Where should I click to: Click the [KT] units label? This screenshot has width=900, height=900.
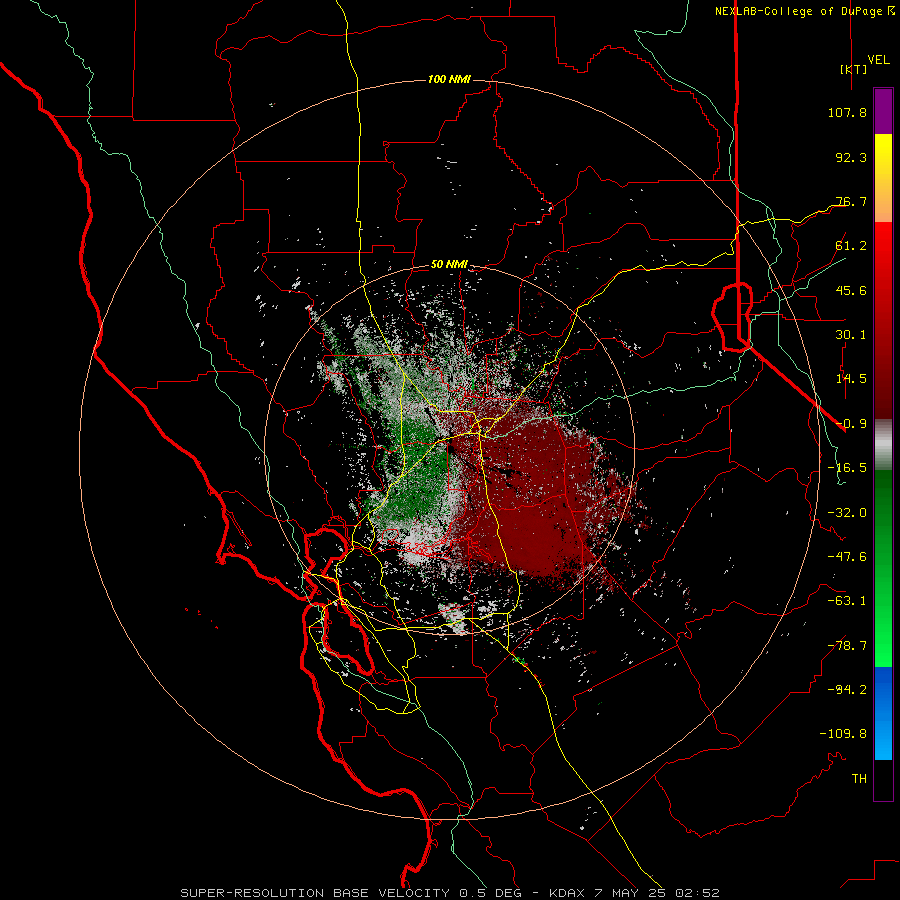click(x=854, y=69)
